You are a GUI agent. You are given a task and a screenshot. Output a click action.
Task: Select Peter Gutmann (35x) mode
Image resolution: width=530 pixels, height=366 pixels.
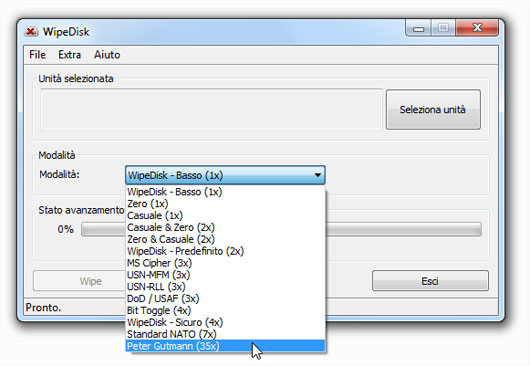click(x=225, y=346)
